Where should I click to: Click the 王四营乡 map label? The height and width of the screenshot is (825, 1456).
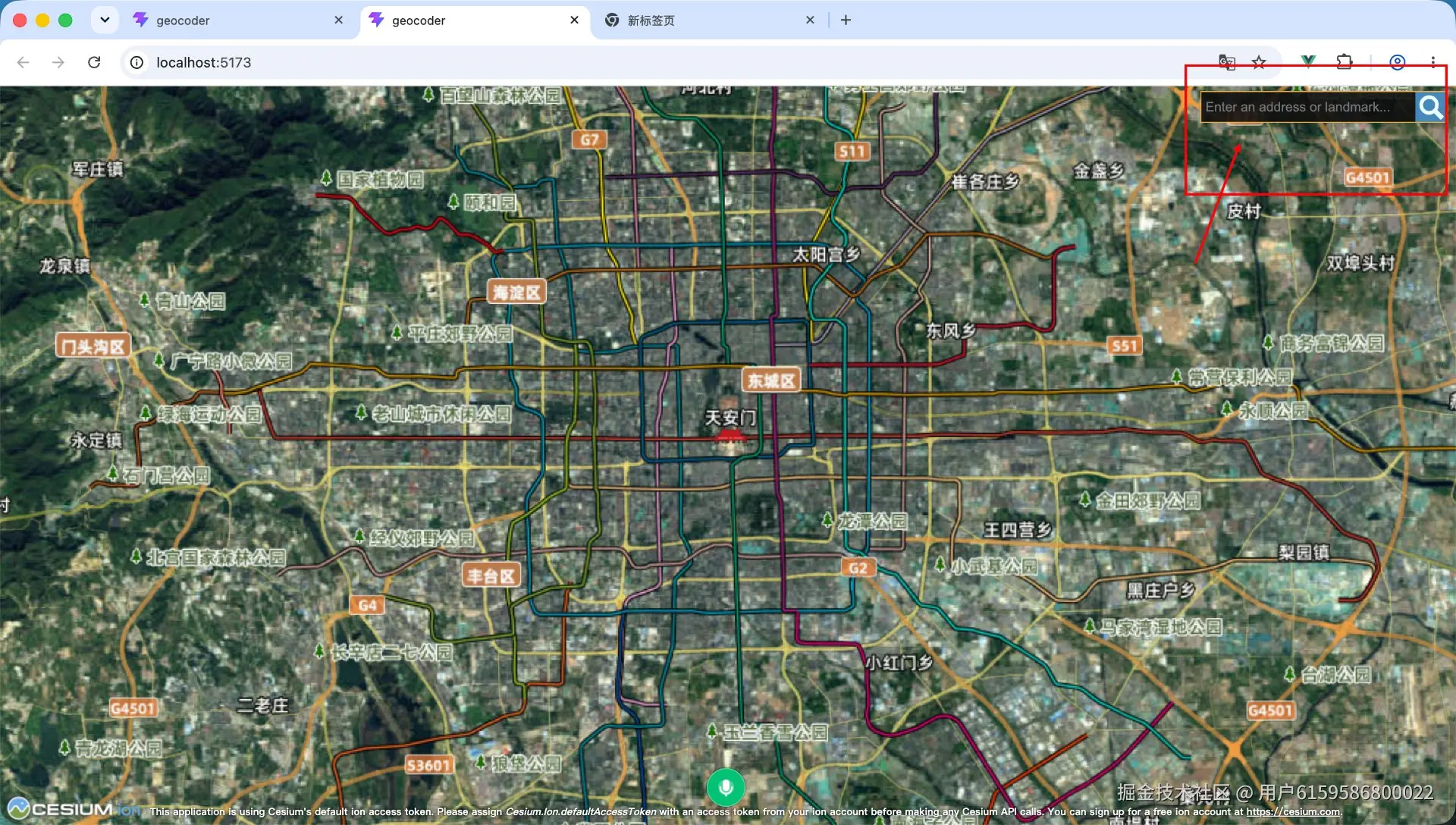tap(1017, 530)
